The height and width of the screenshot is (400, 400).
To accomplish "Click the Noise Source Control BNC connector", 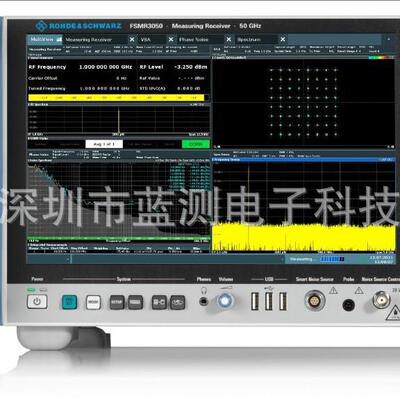I will pyautogui.click(x=381, y=300).
